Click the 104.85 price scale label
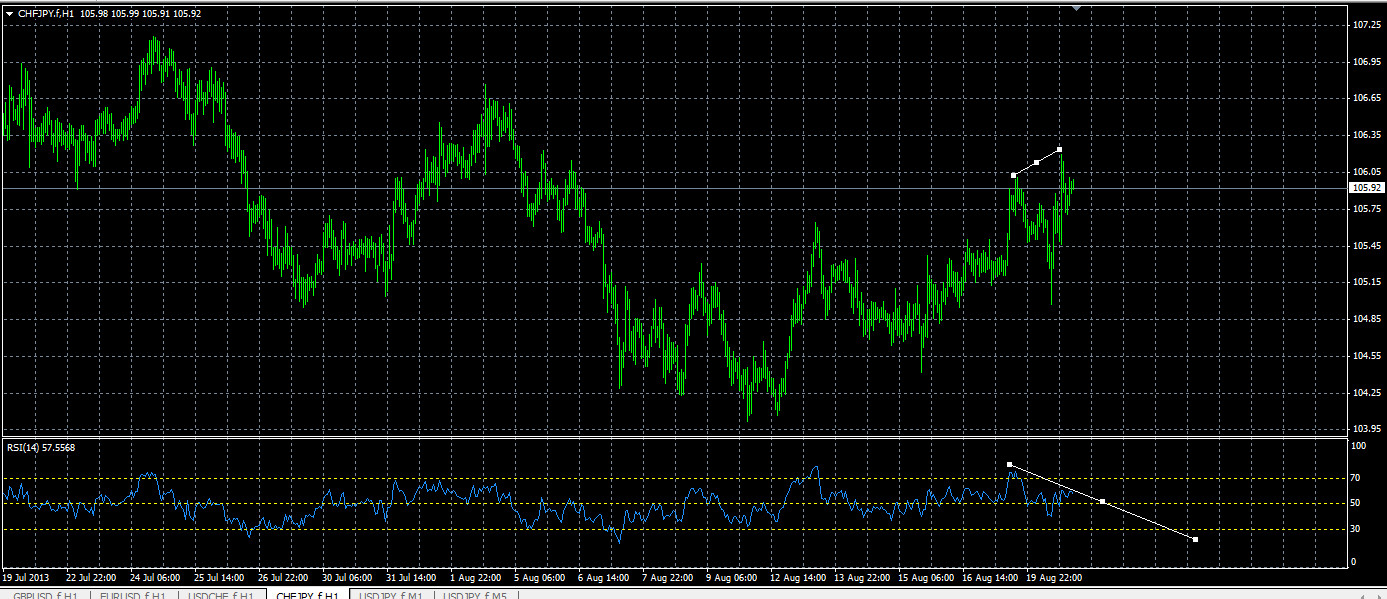Viewport: 1387px width, 599px height. [1365, 319]
